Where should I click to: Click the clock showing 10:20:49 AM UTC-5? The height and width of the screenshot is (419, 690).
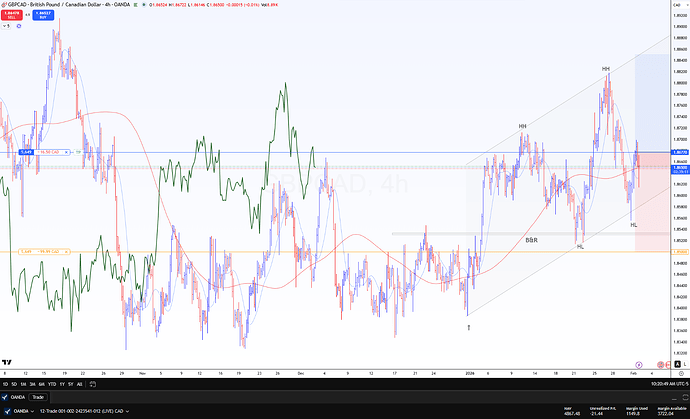tap(669, 384)
